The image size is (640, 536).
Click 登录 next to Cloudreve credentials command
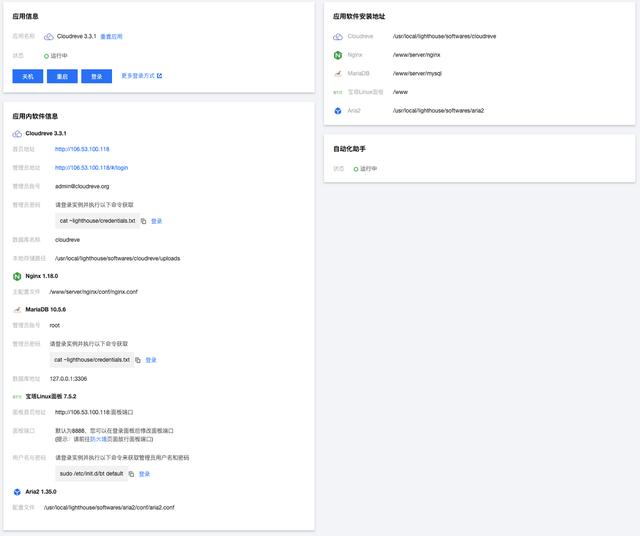[157, 221]
